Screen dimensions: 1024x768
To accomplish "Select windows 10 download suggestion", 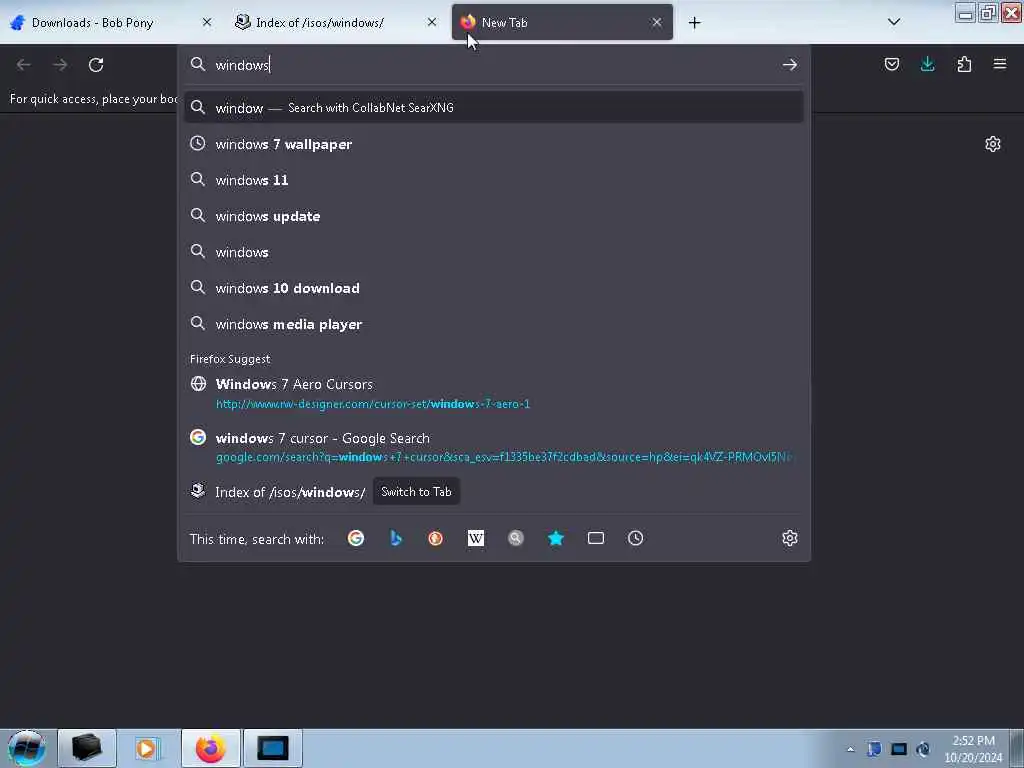I will tap(494, 287).
